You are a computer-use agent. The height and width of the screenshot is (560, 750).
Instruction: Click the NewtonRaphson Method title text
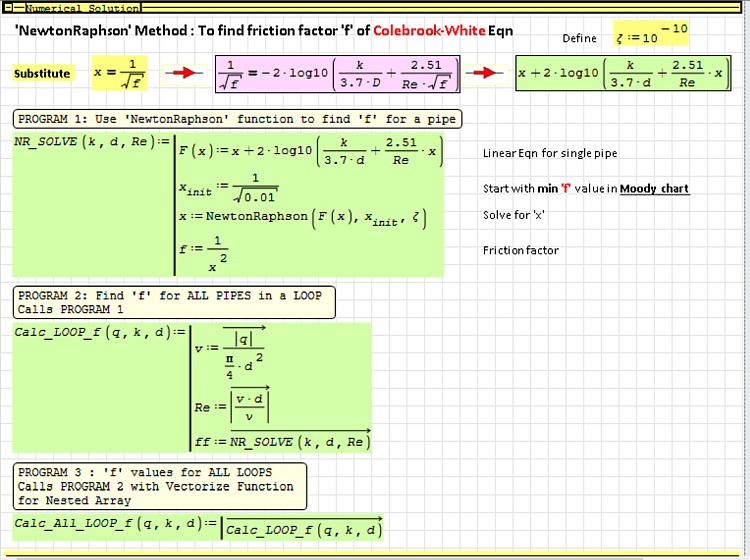tap(264, 31)
